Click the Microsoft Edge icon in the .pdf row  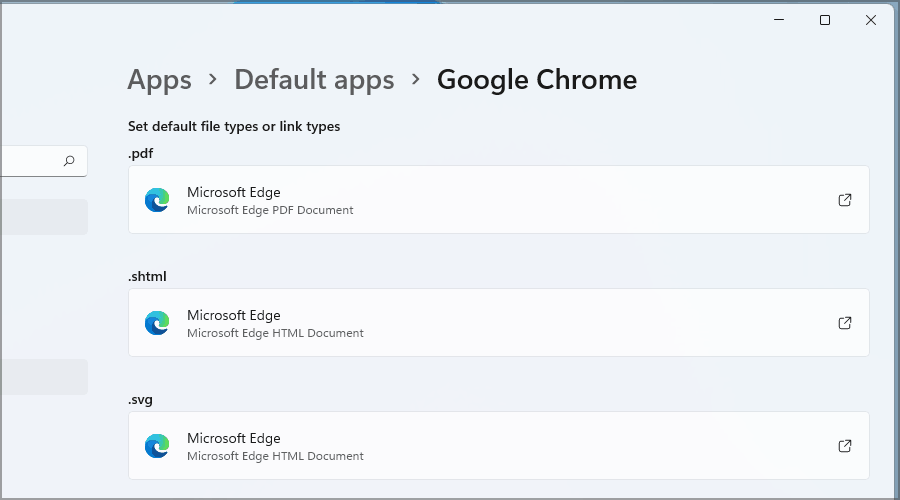click(157, 200)
